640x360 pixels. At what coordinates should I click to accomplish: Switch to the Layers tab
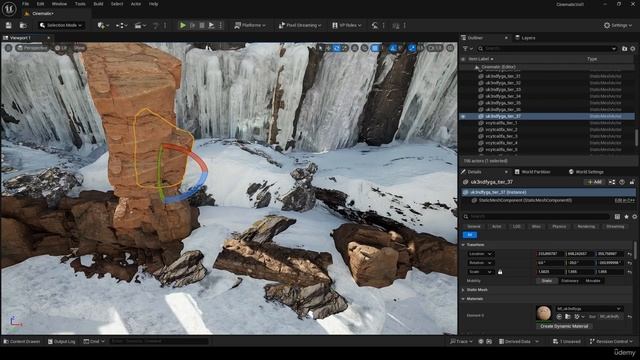(525, 38)
